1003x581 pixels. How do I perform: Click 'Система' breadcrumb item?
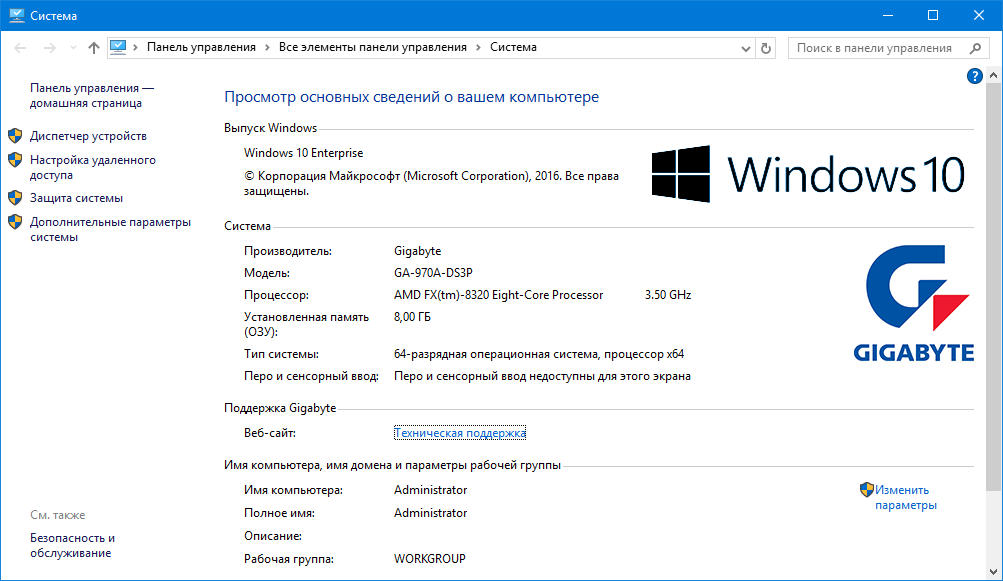pyautogui.click(x=513, y=47)
